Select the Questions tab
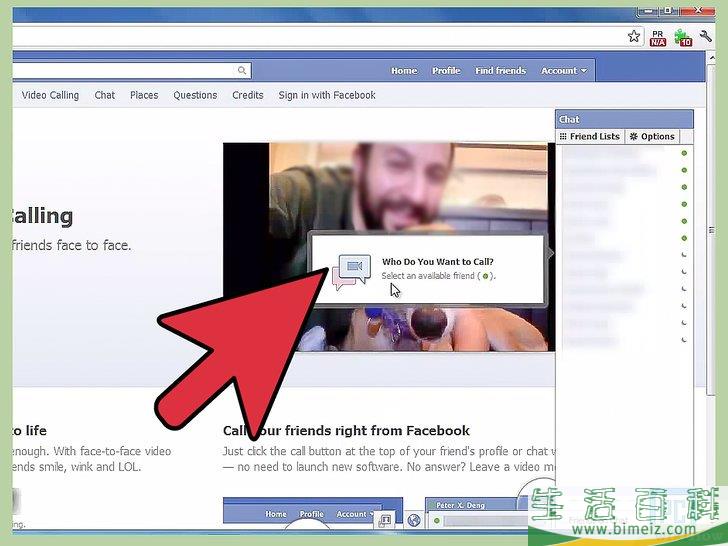The width and height of the screenshot is (728, 546). point(195,95)
